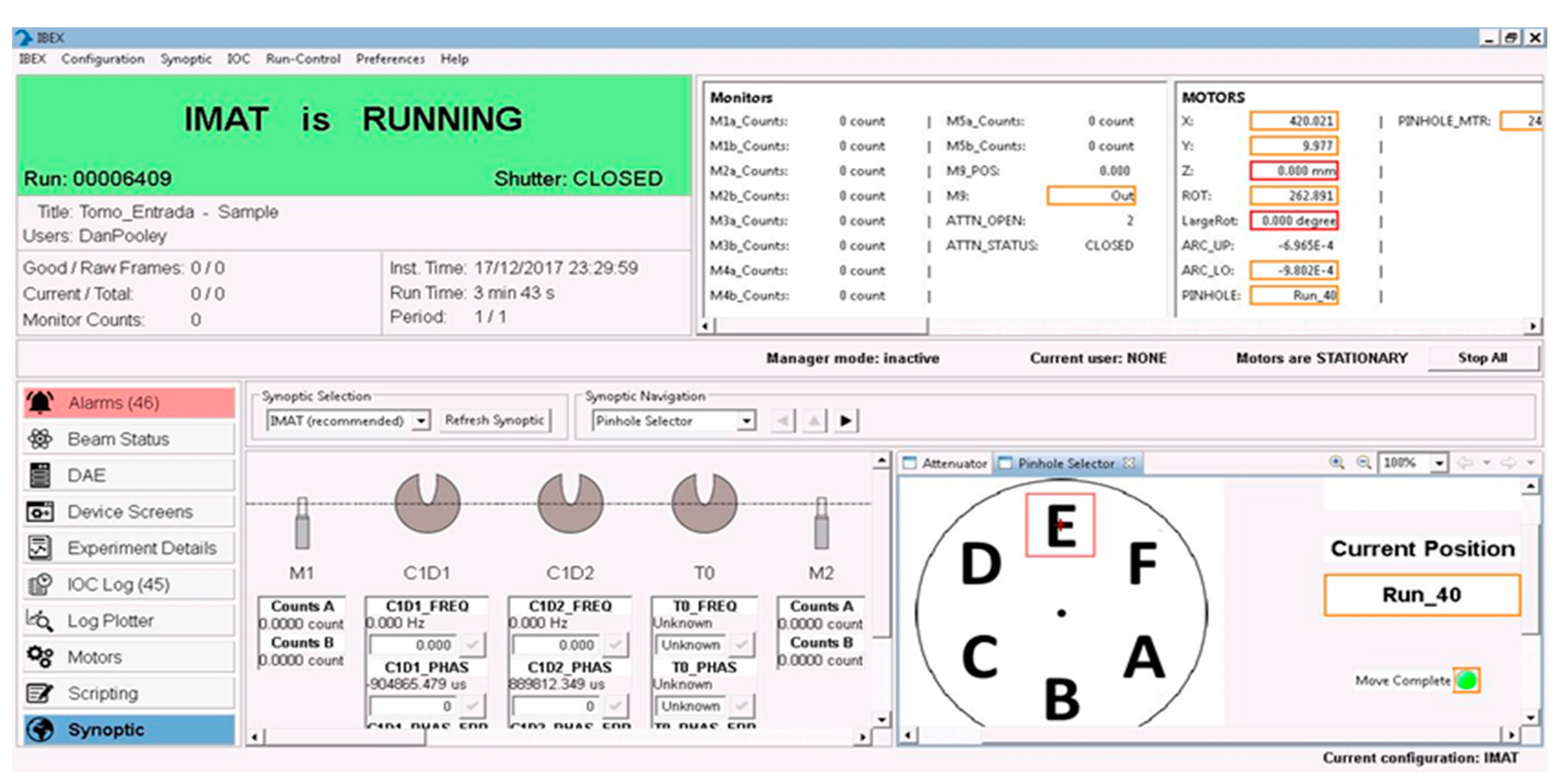The image size is (1559, 784).
Task: Click the Motors gears icon
Action: (40, 657)
